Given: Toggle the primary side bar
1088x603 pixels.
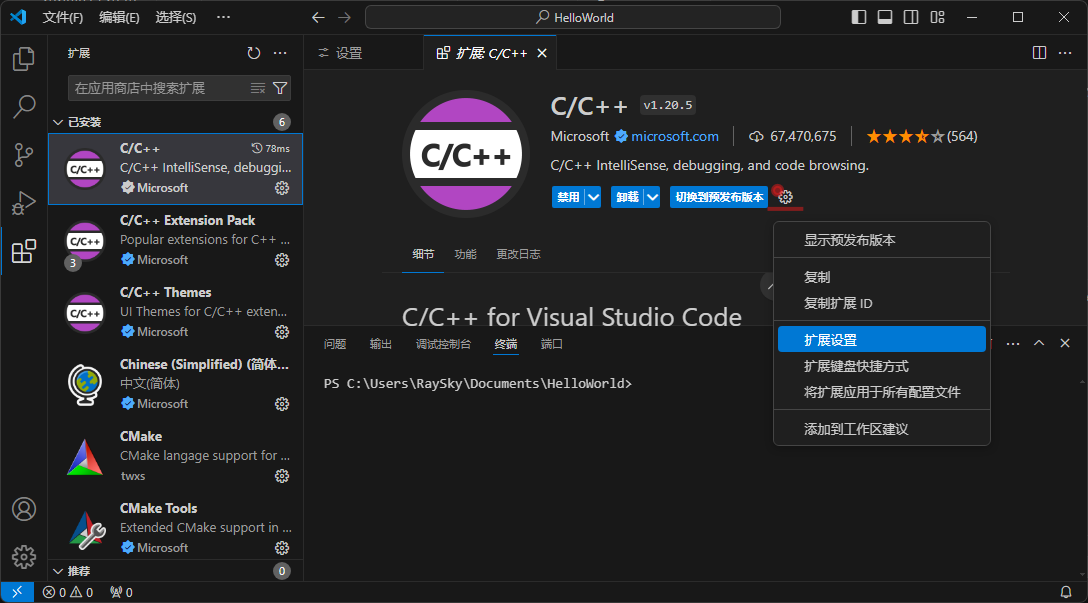Looking at the screenshot, I should tap(859, 17).
